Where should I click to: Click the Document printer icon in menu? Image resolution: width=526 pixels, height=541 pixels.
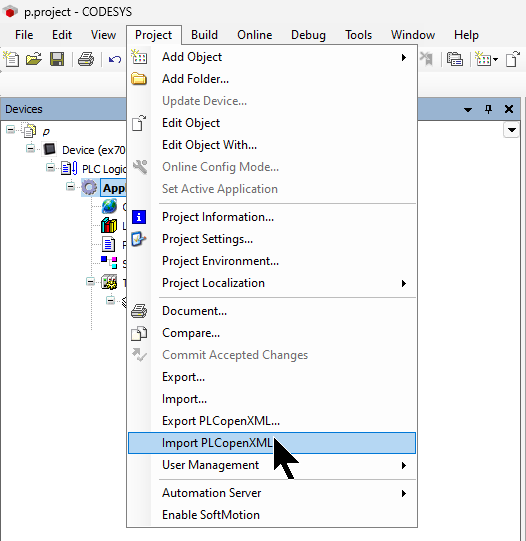coord(139,311)
